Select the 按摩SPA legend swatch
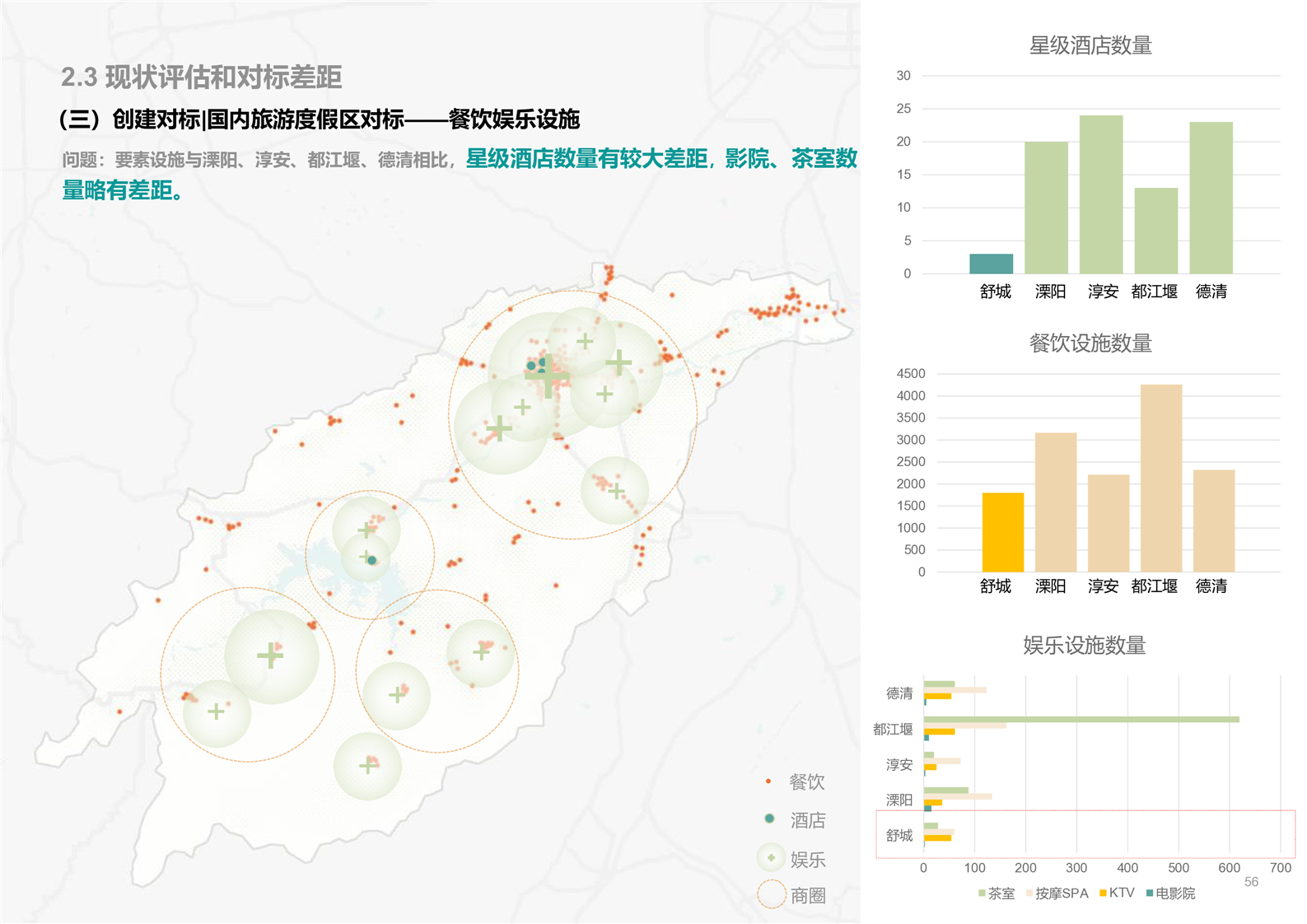The height and width of the screenshot is (924, 1307). (x=1029, y=894)
